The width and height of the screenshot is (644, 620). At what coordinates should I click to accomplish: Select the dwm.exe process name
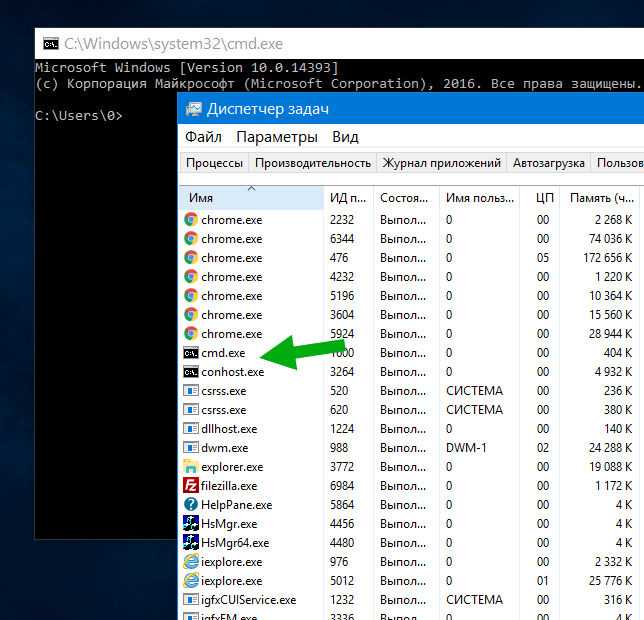coord(225,448)
